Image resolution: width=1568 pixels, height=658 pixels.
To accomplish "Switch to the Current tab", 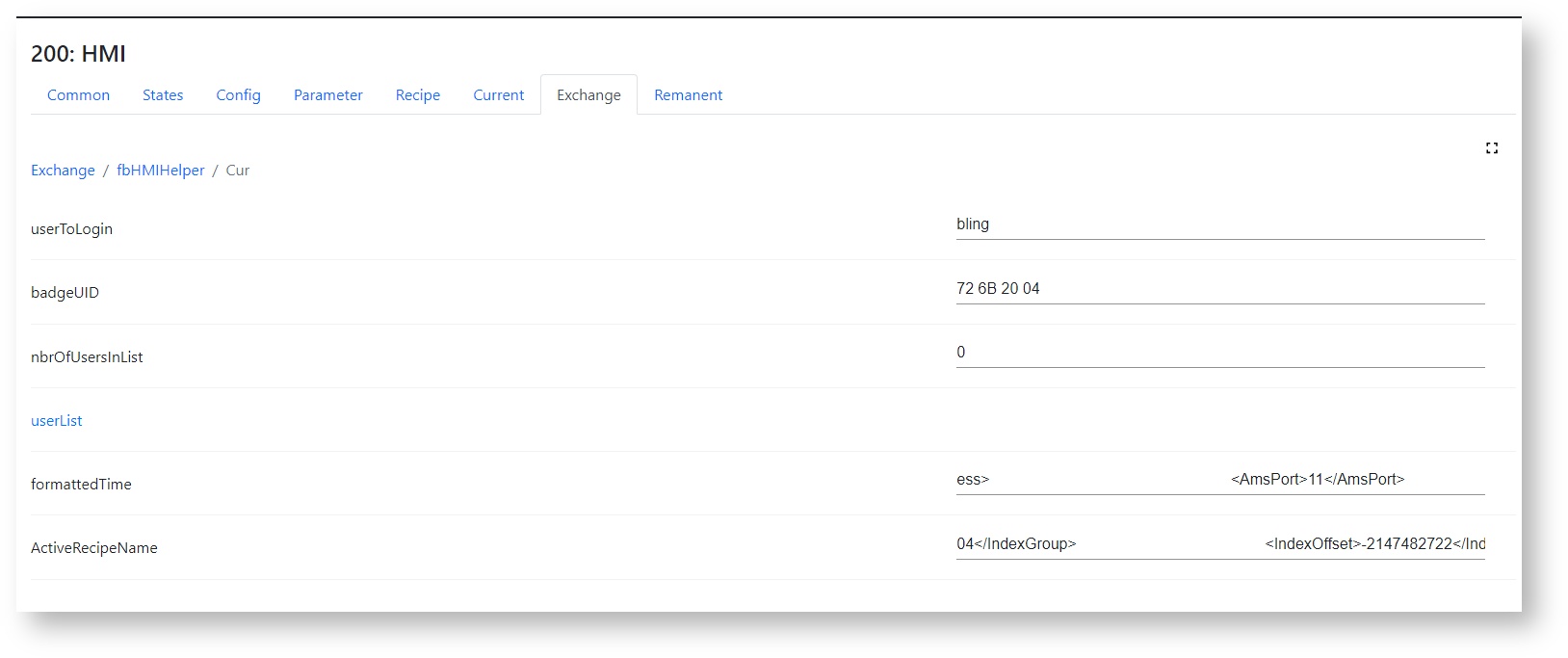I will pos(498,95).
